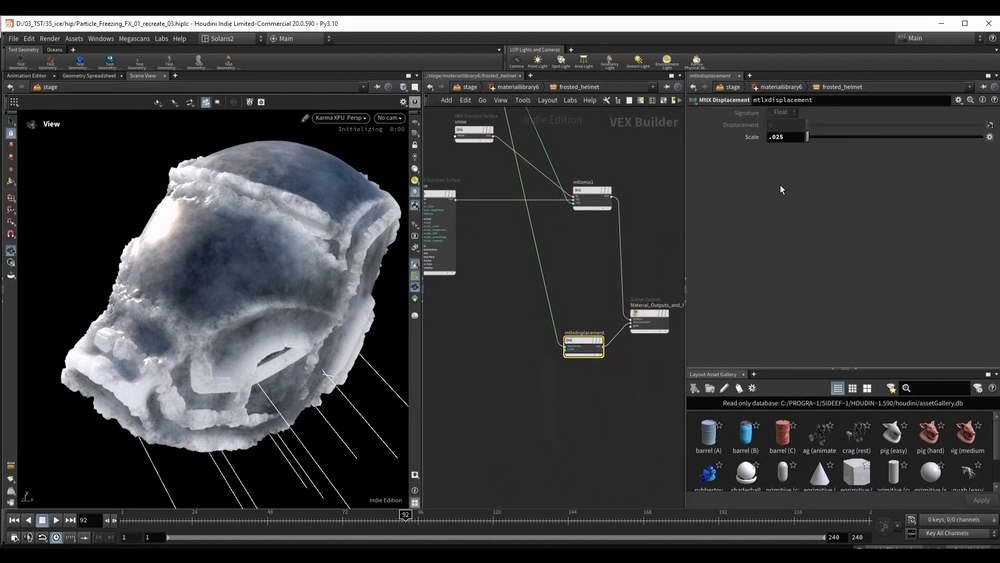This screenshot has width=1000, height=563.
Task: Open the Karma XPU Persp renderer dropdown
Action: pyautogui.click(x=341, y=118)
